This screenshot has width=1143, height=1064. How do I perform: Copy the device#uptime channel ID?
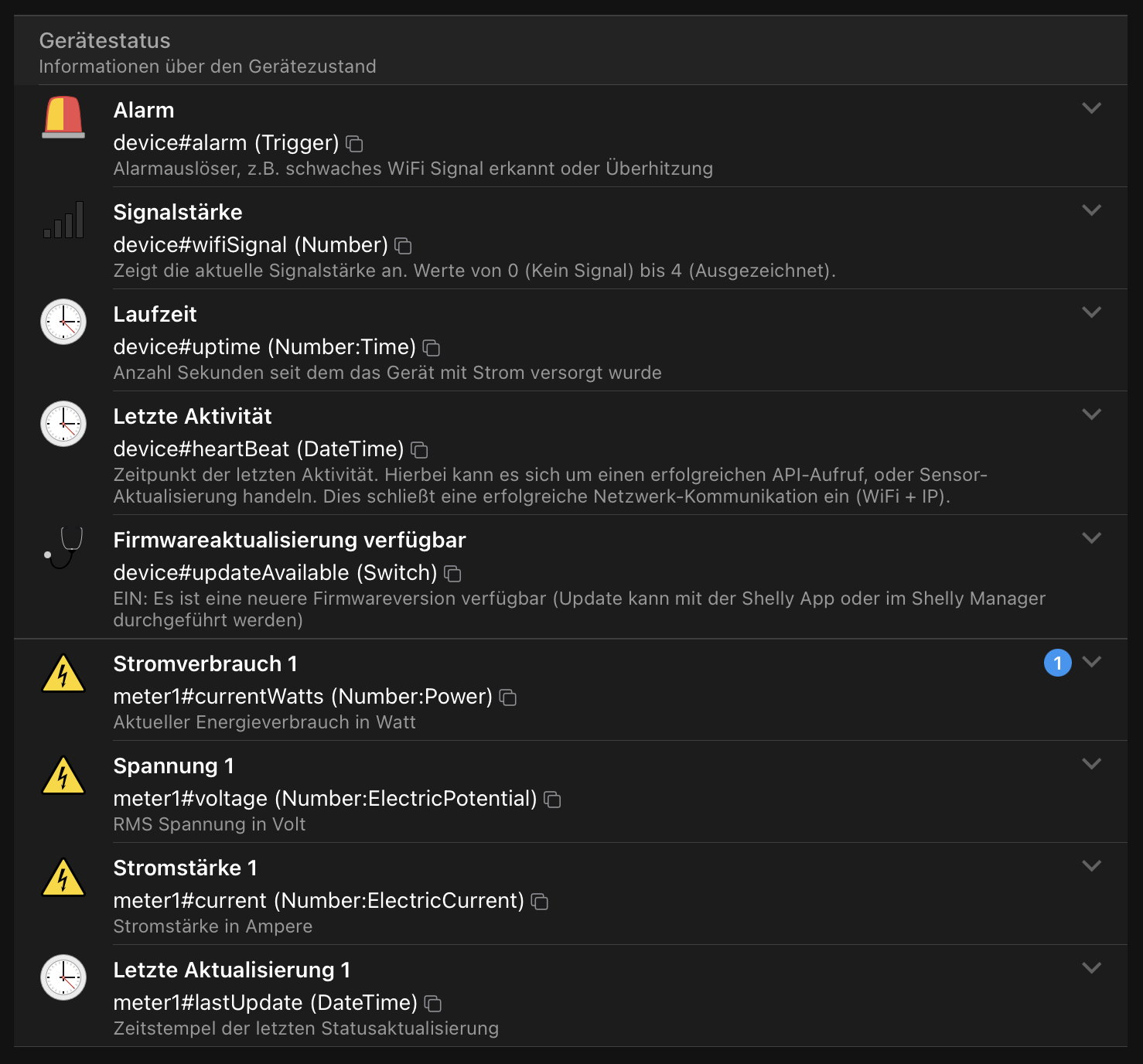(432, 348)
